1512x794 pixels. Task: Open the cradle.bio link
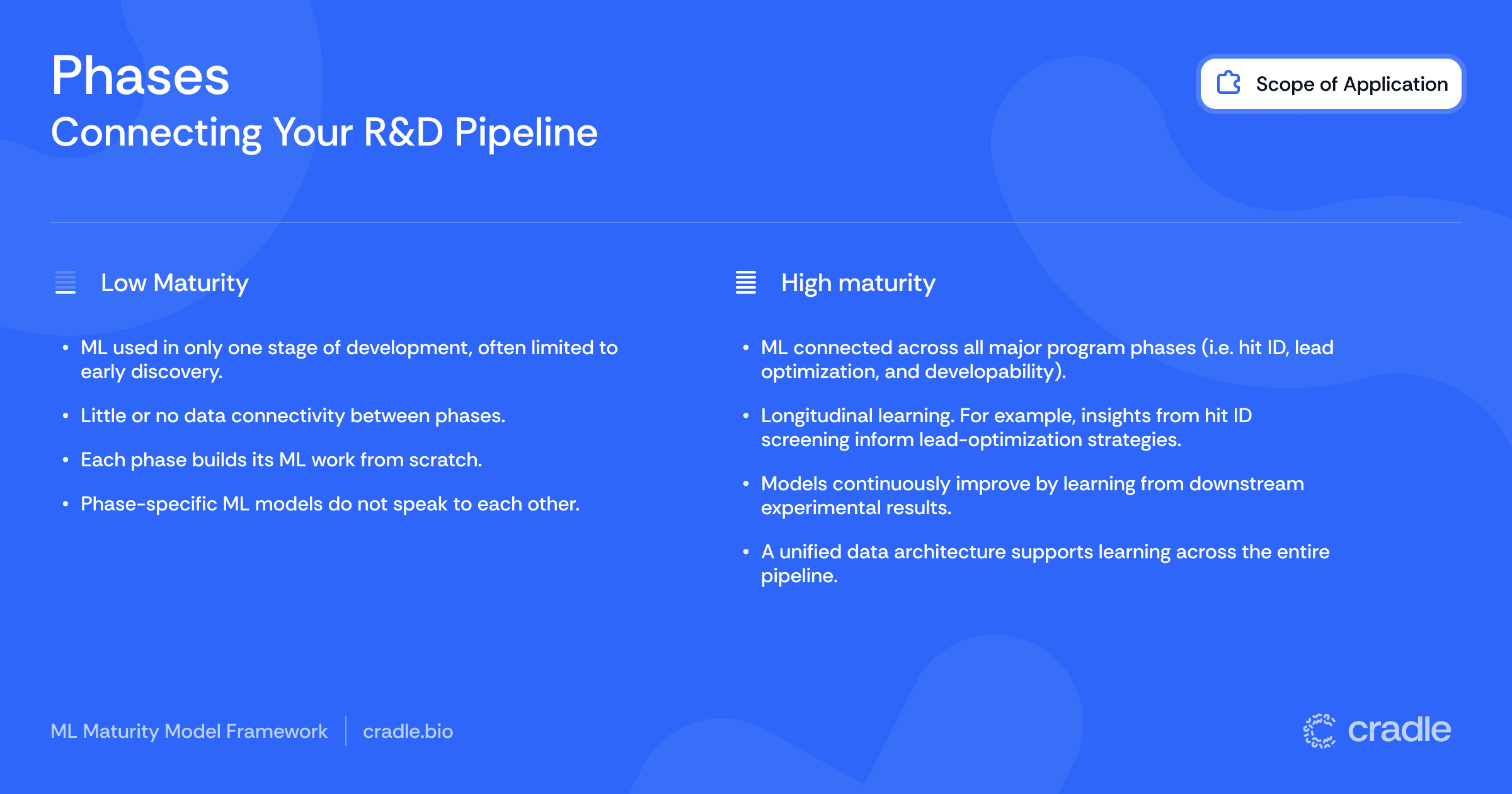point(408,731)
